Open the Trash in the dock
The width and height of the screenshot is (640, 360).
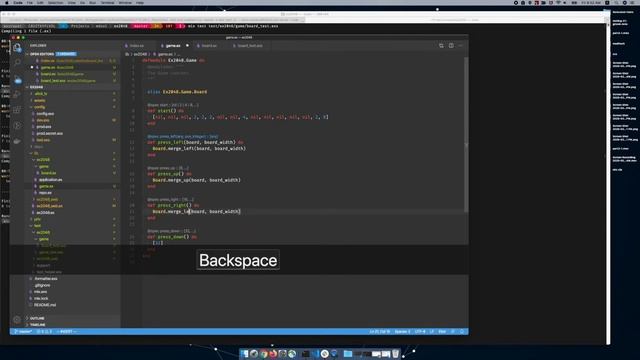[396, 353]
